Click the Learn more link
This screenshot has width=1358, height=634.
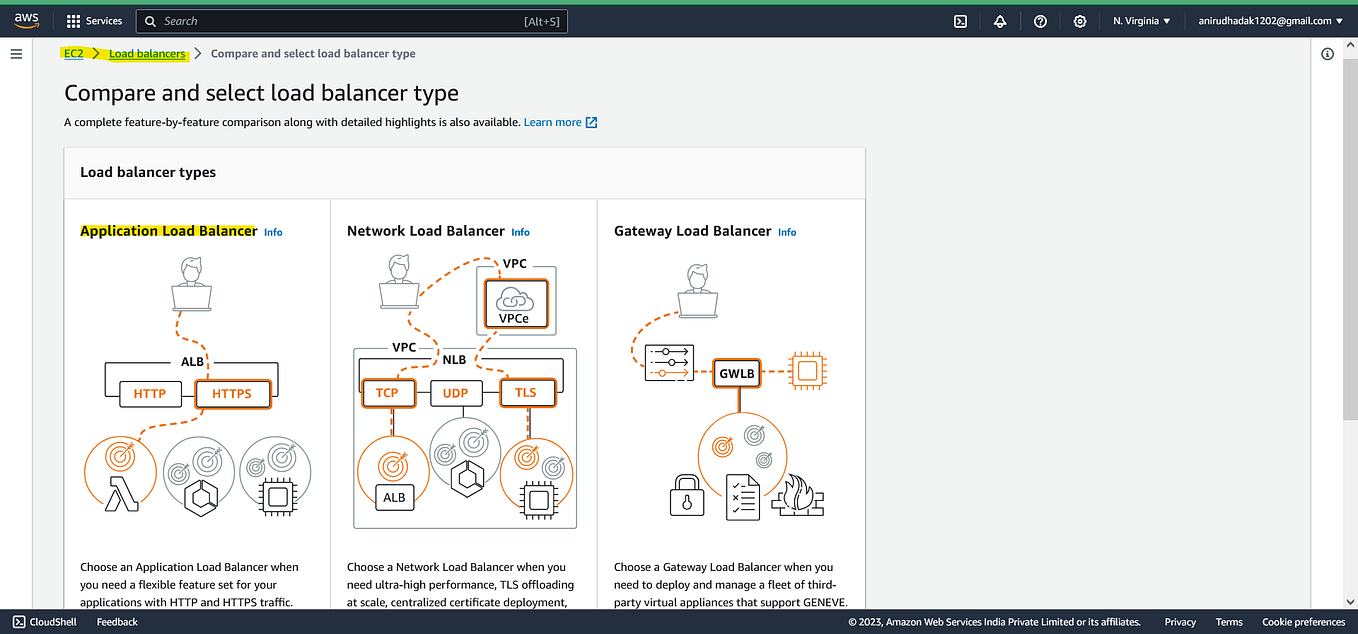pyautogui.click(x=554, y=121)
